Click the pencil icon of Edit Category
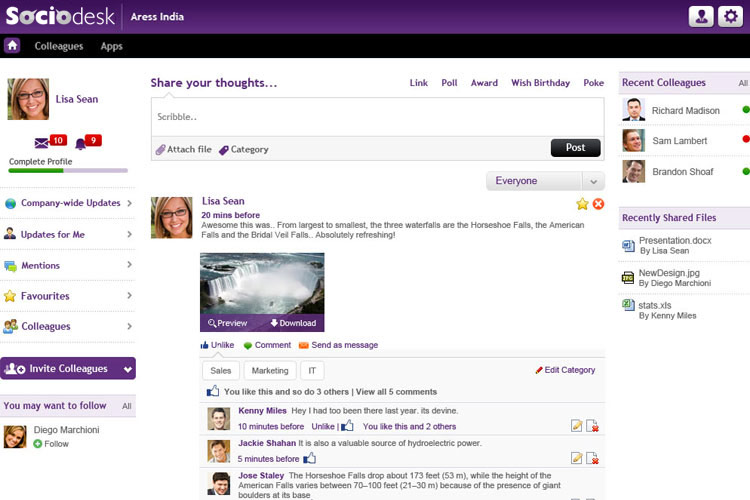The height and width of the screenshot is (500, 750). click(539, 370)
